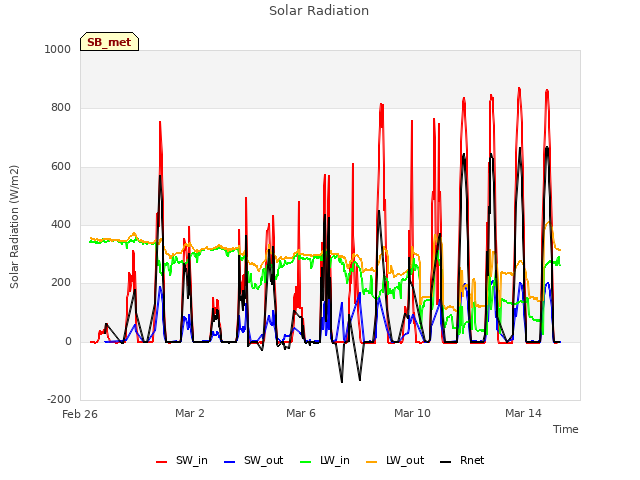Click the 600 y-axis tick label
Screen dimensions: 640x480
click(x=61, y=167)
